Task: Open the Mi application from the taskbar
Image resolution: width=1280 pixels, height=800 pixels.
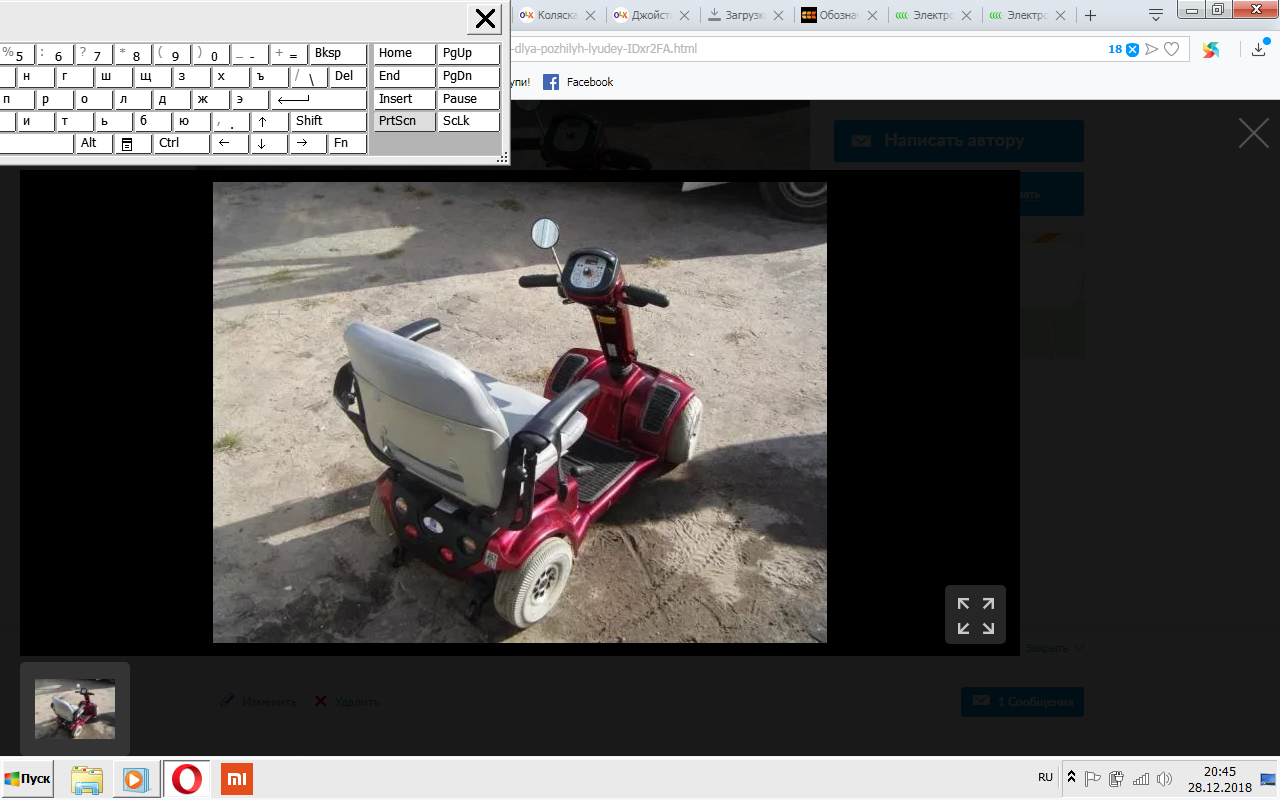Action: click(x=237, y=779)
